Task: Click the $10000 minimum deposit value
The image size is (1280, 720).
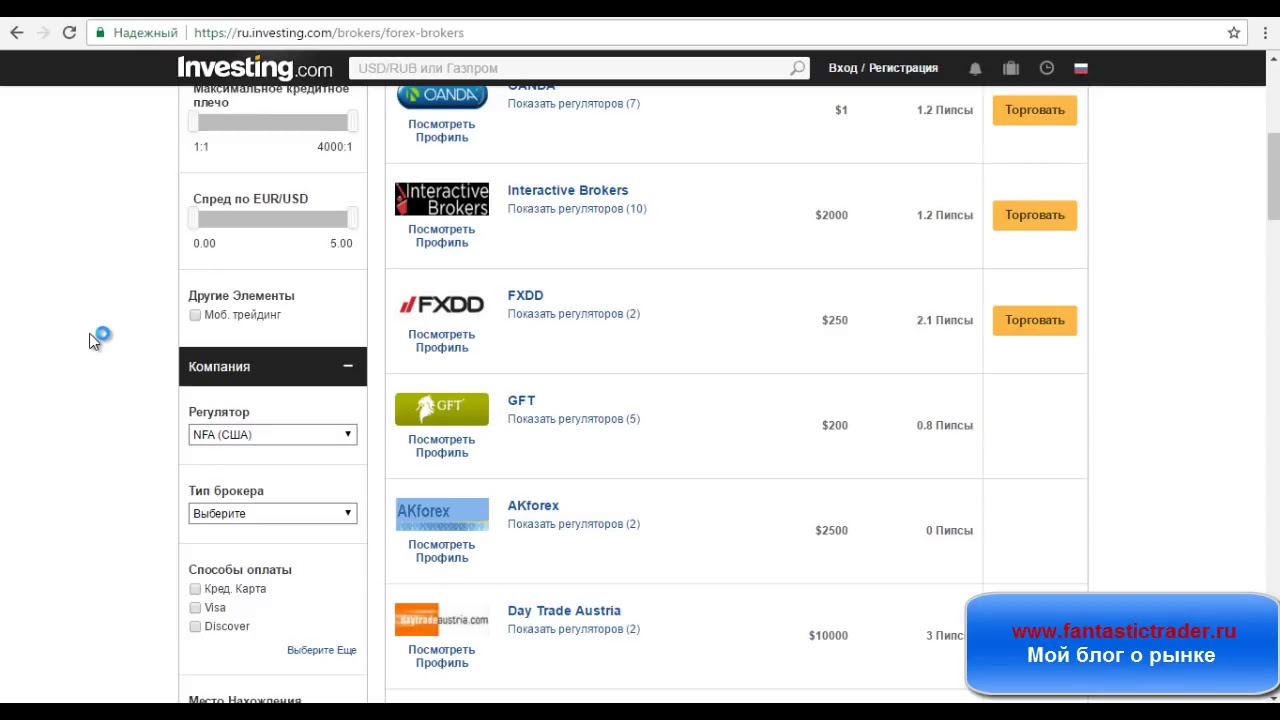Action: pos(828,635)
